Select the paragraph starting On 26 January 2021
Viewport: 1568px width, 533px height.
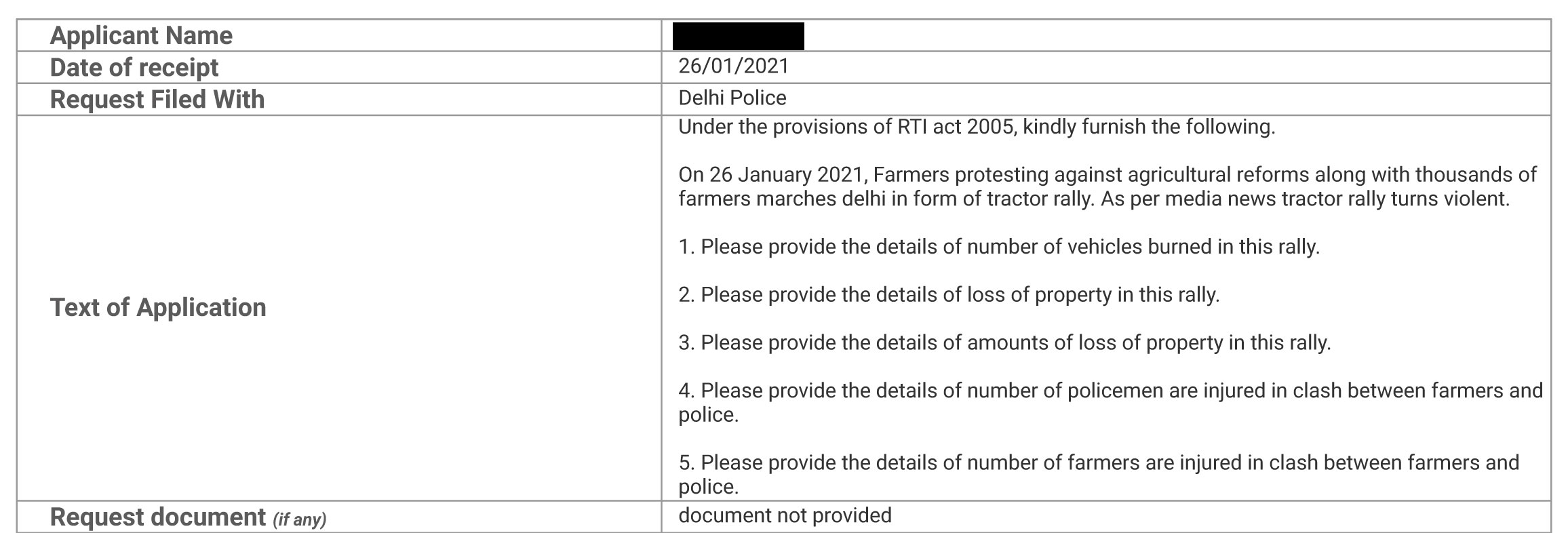click(x=1108, y=186)
